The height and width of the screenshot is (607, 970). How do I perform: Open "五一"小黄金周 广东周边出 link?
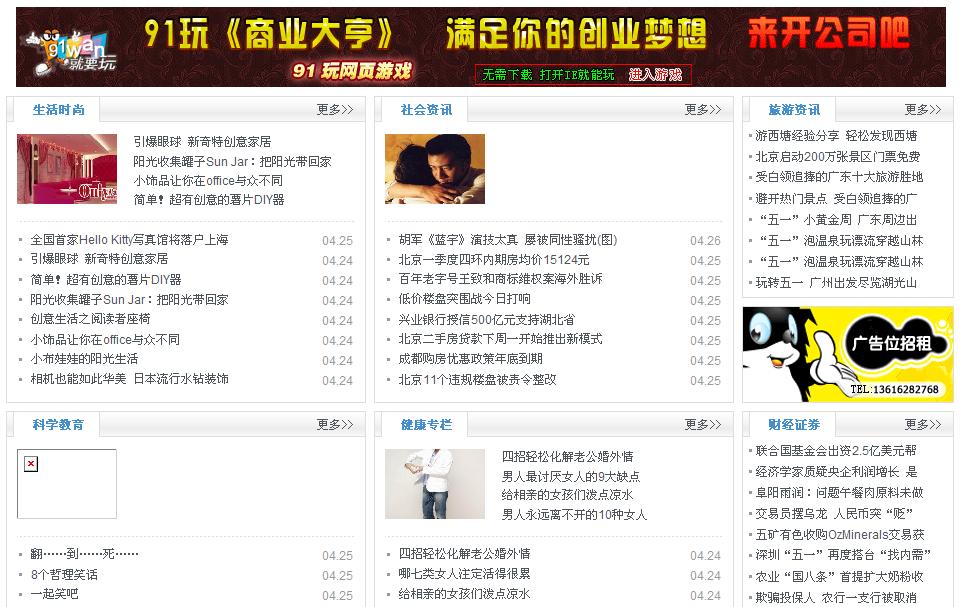pyautogui.click(x=836, y=220)
